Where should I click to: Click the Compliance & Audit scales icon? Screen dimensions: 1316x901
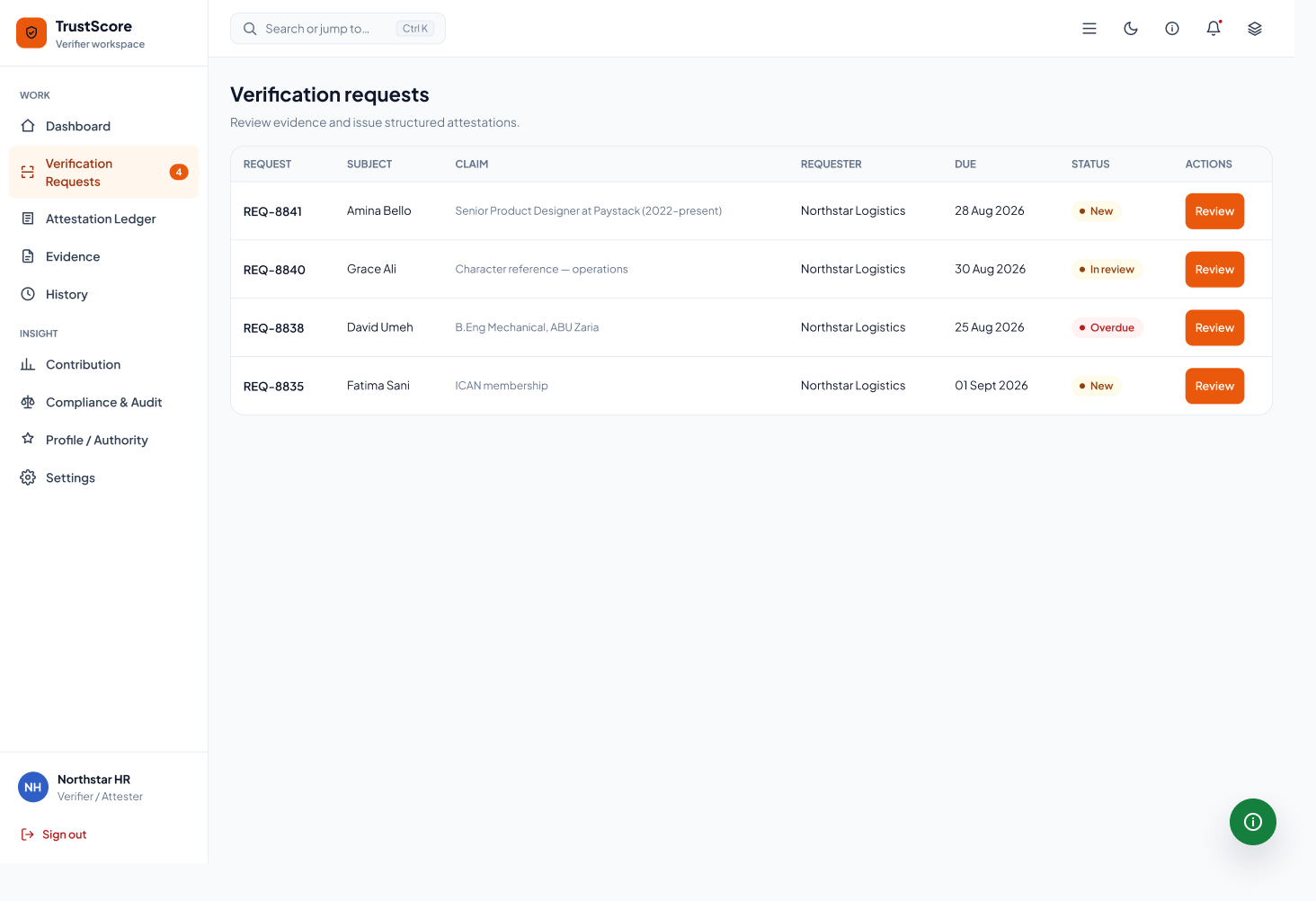pyautogui.click(x=28, y=402)
